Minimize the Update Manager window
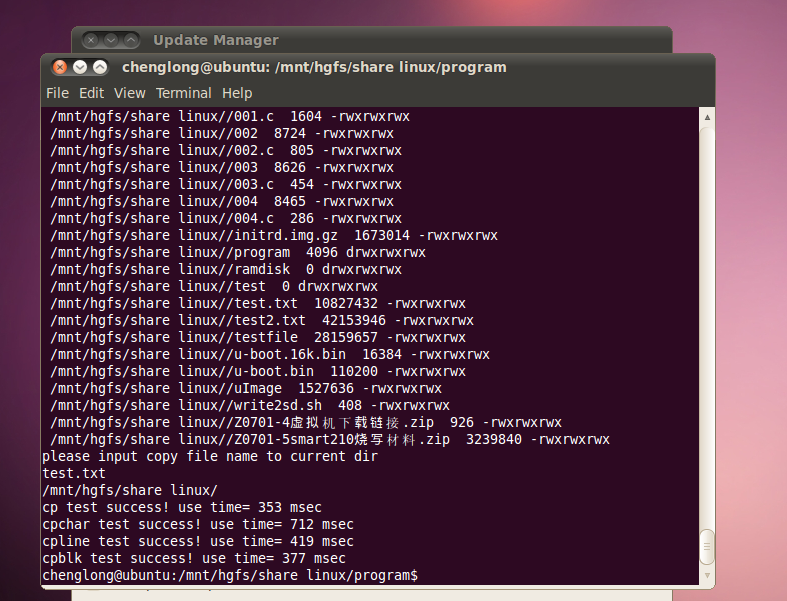The width and height of the screenshot is (787, 601). click(111, 40)
